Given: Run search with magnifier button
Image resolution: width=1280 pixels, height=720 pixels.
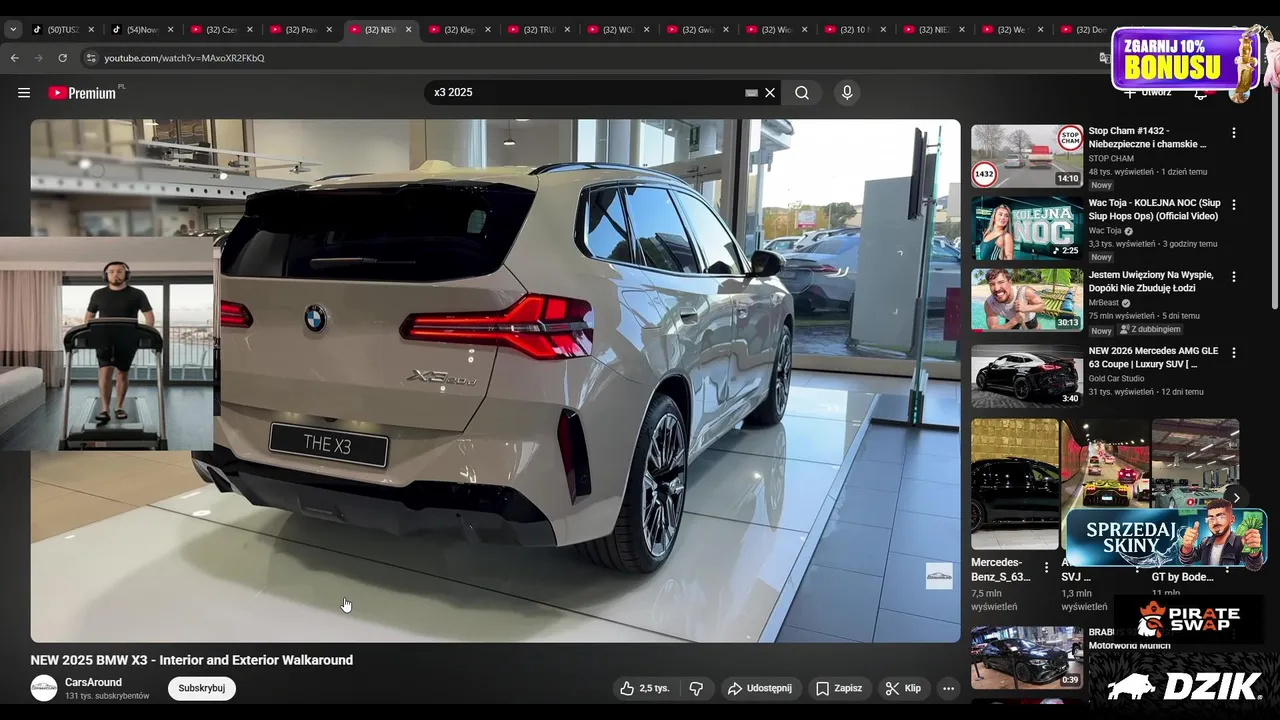Looking at the screenshot, I should [802, 93].
